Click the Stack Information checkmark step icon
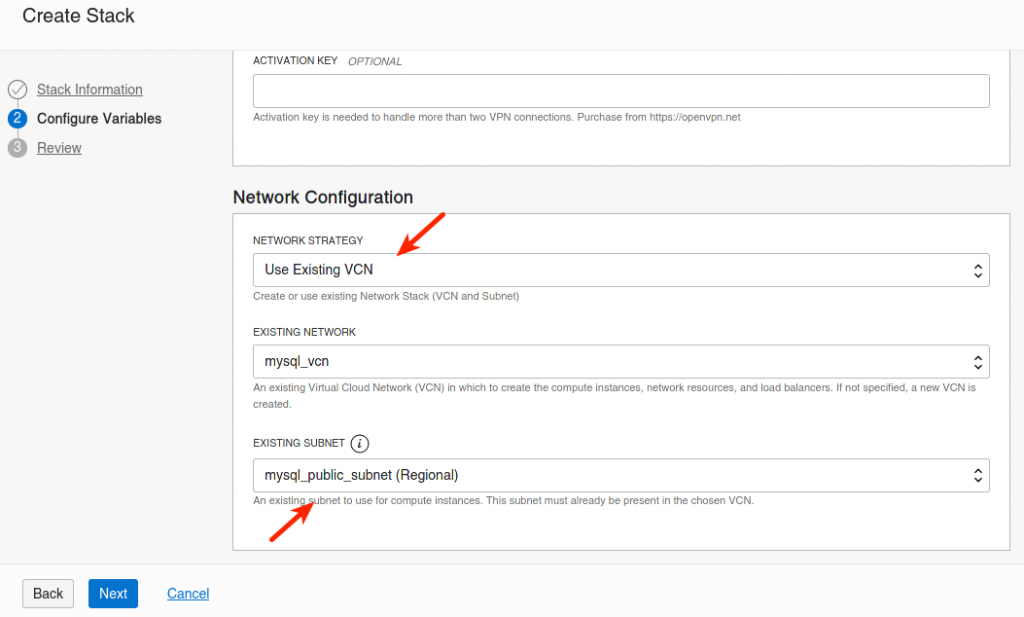This screenshot has width=1024, height=617. pos(17,90)
